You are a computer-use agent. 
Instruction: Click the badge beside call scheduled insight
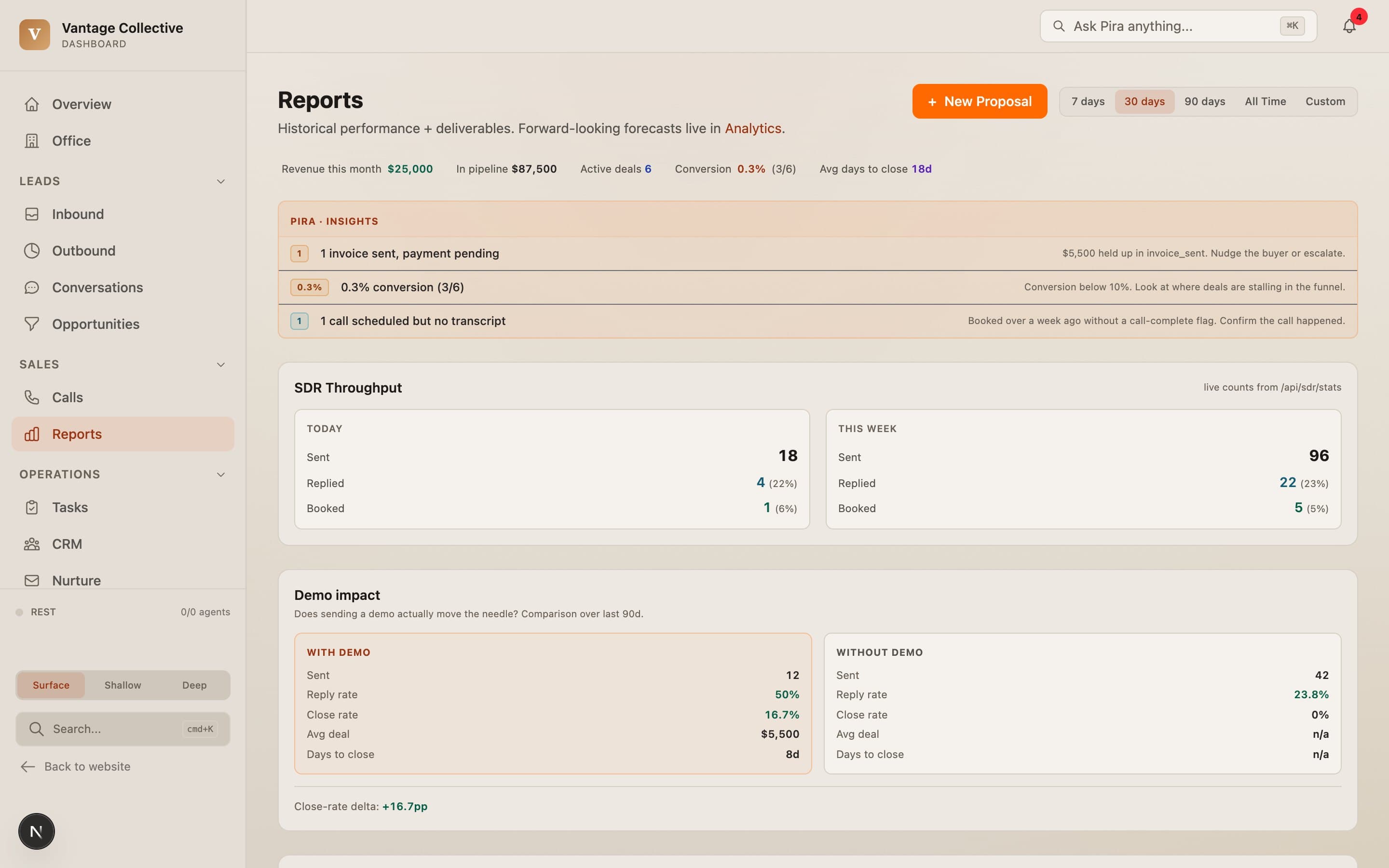pos(299,321)
